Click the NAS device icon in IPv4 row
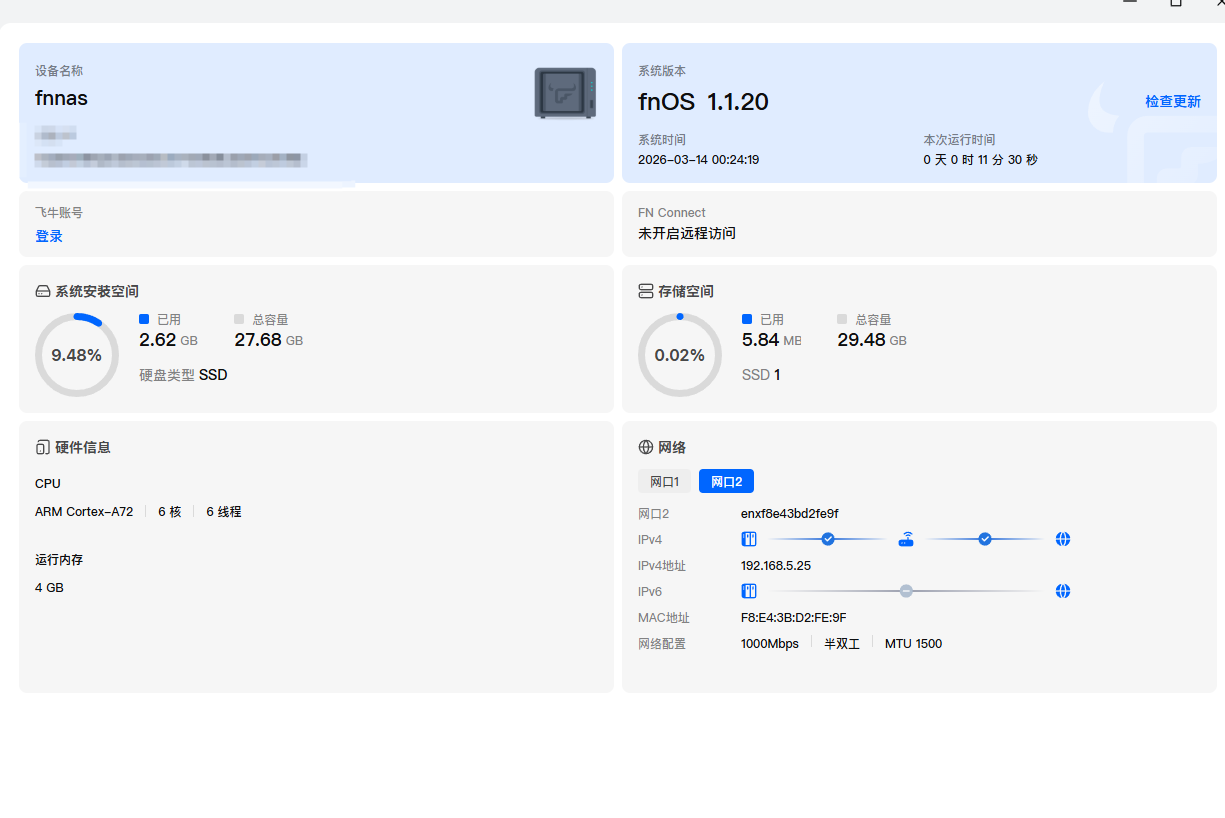The image size is (1225, 818). [x=749, y=539]
